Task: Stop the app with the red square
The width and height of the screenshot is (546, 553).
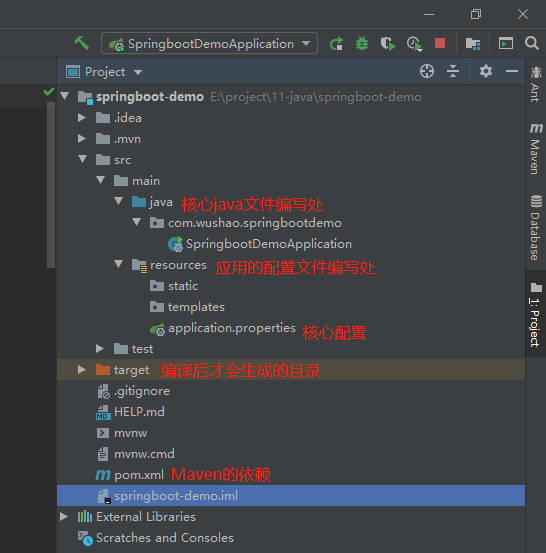Action: click(x=440, y=43)
